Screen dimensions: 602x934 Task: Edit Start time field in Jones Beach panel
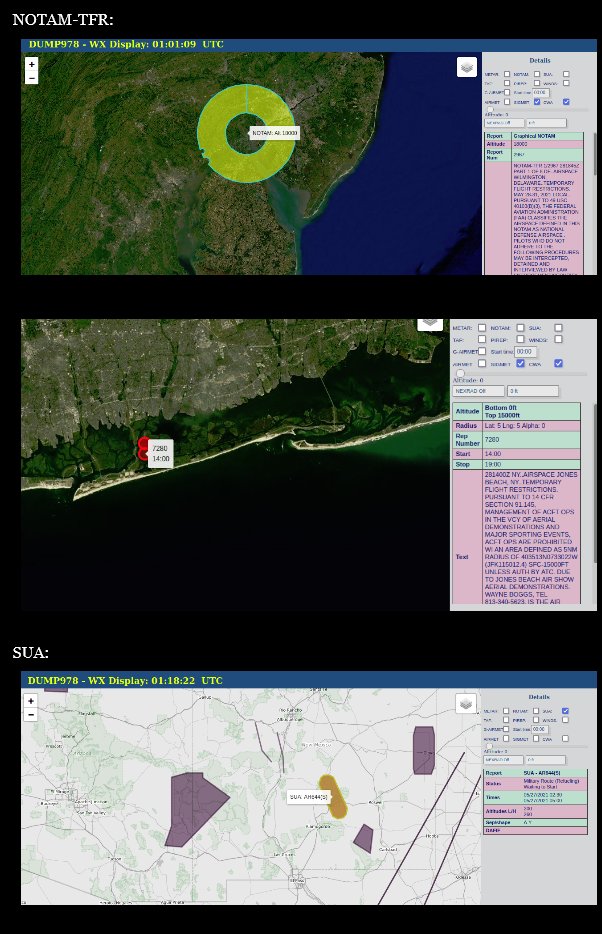526,351
